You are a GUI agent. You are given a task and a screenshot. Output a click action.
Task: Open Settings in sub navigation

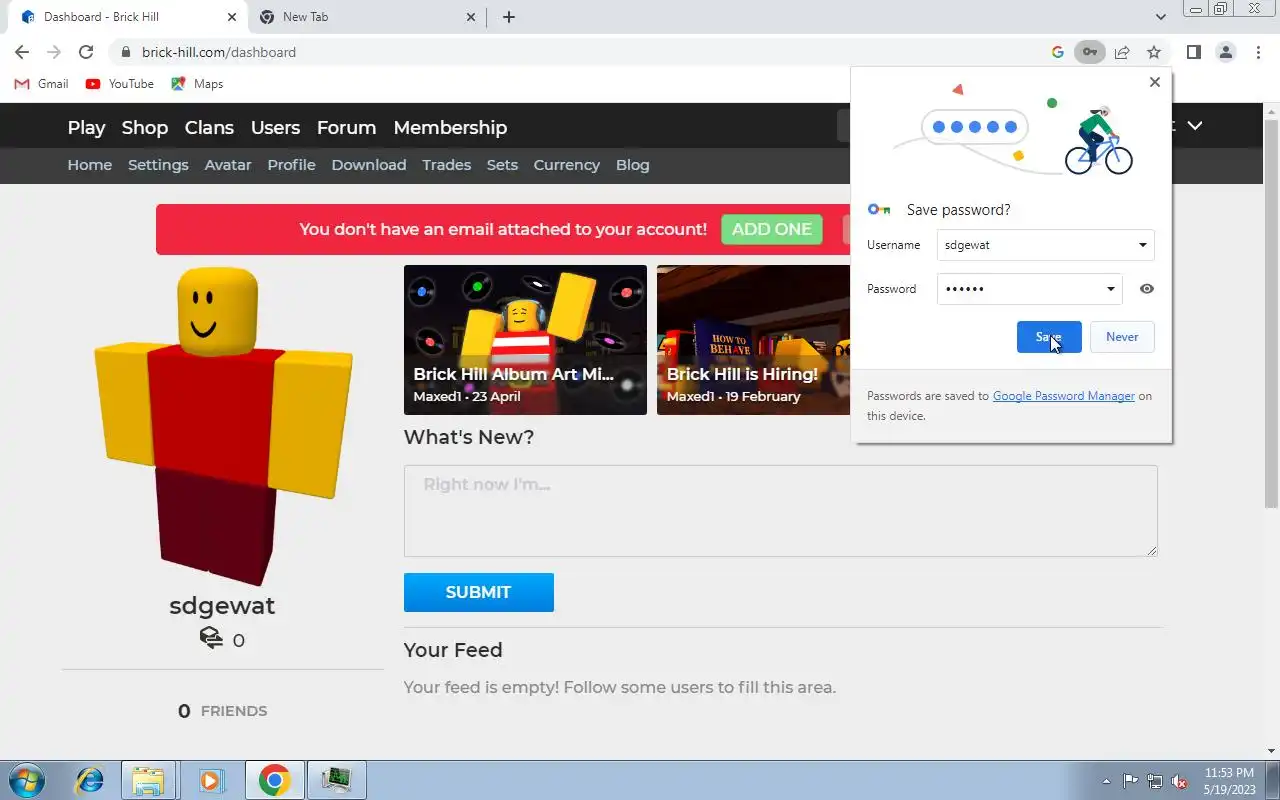pyautogui.click(x=158, y=165)
